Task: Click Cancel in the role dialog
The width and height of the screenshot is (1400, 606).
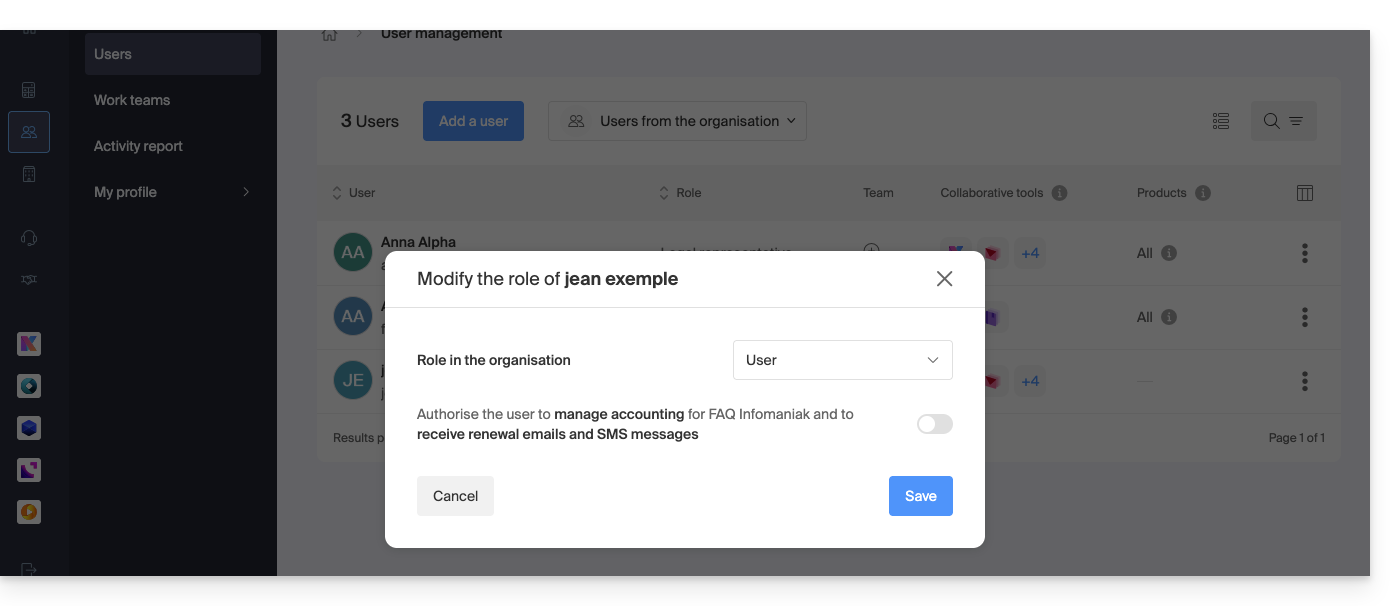Action: click(455, 496)
